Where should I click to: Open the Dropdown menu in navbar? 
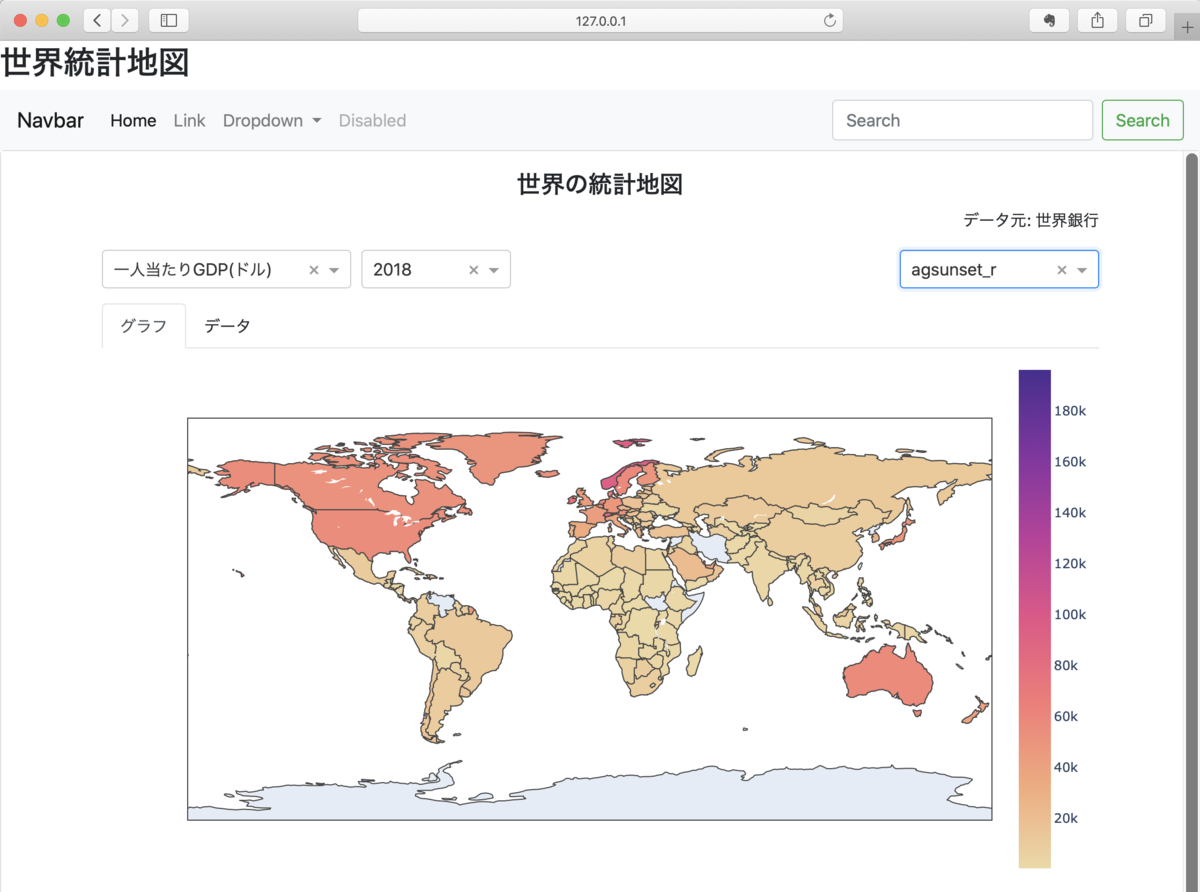pyautogui.click(x=272, y=120)
